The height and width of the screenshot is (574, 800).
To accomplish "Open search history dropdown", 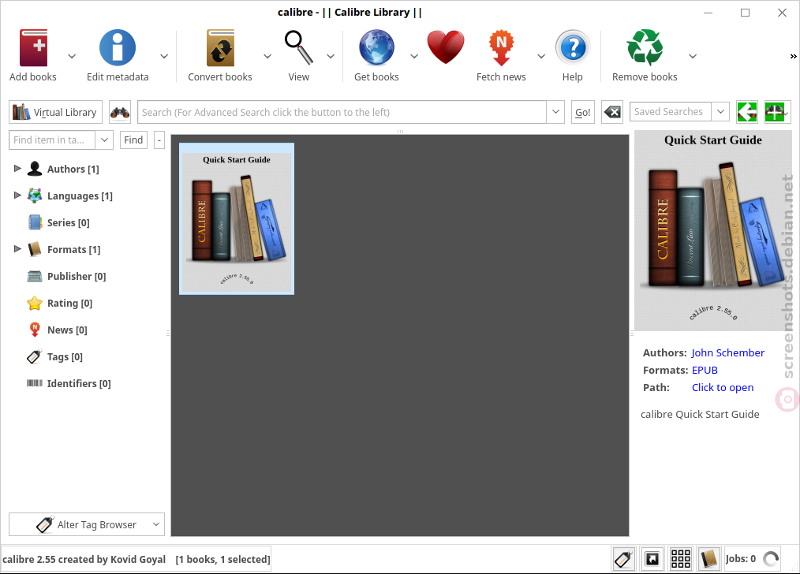I will (556, 112).
